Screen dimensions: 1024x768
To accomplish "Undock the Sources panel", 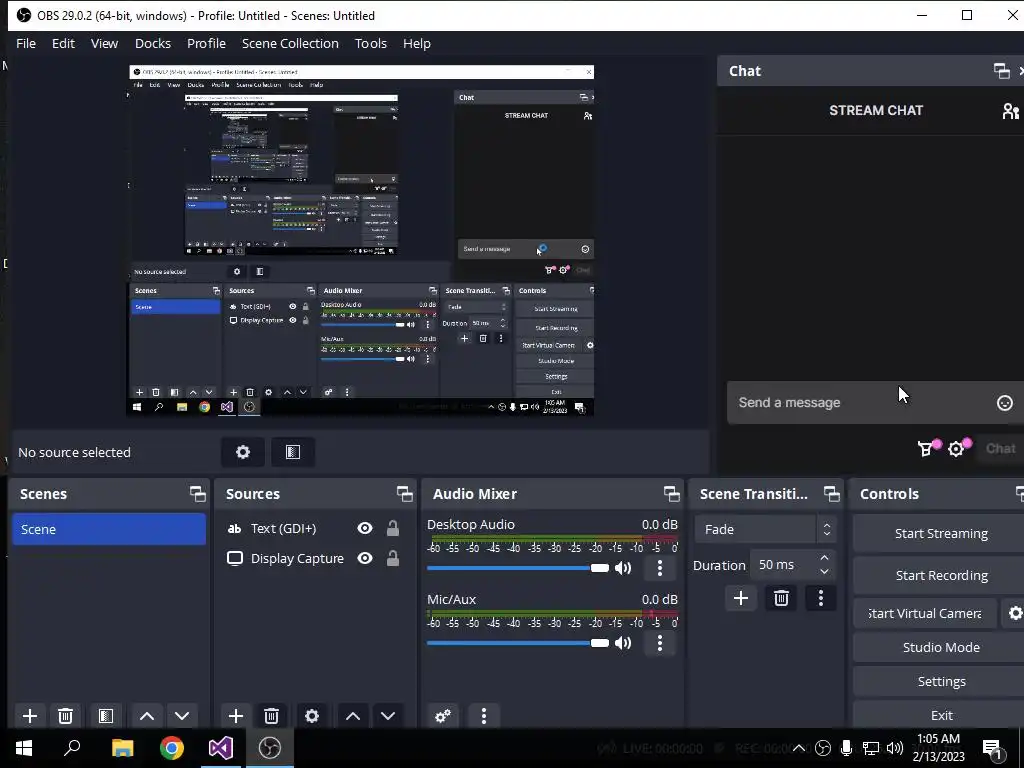I will (x=404, y=494).
